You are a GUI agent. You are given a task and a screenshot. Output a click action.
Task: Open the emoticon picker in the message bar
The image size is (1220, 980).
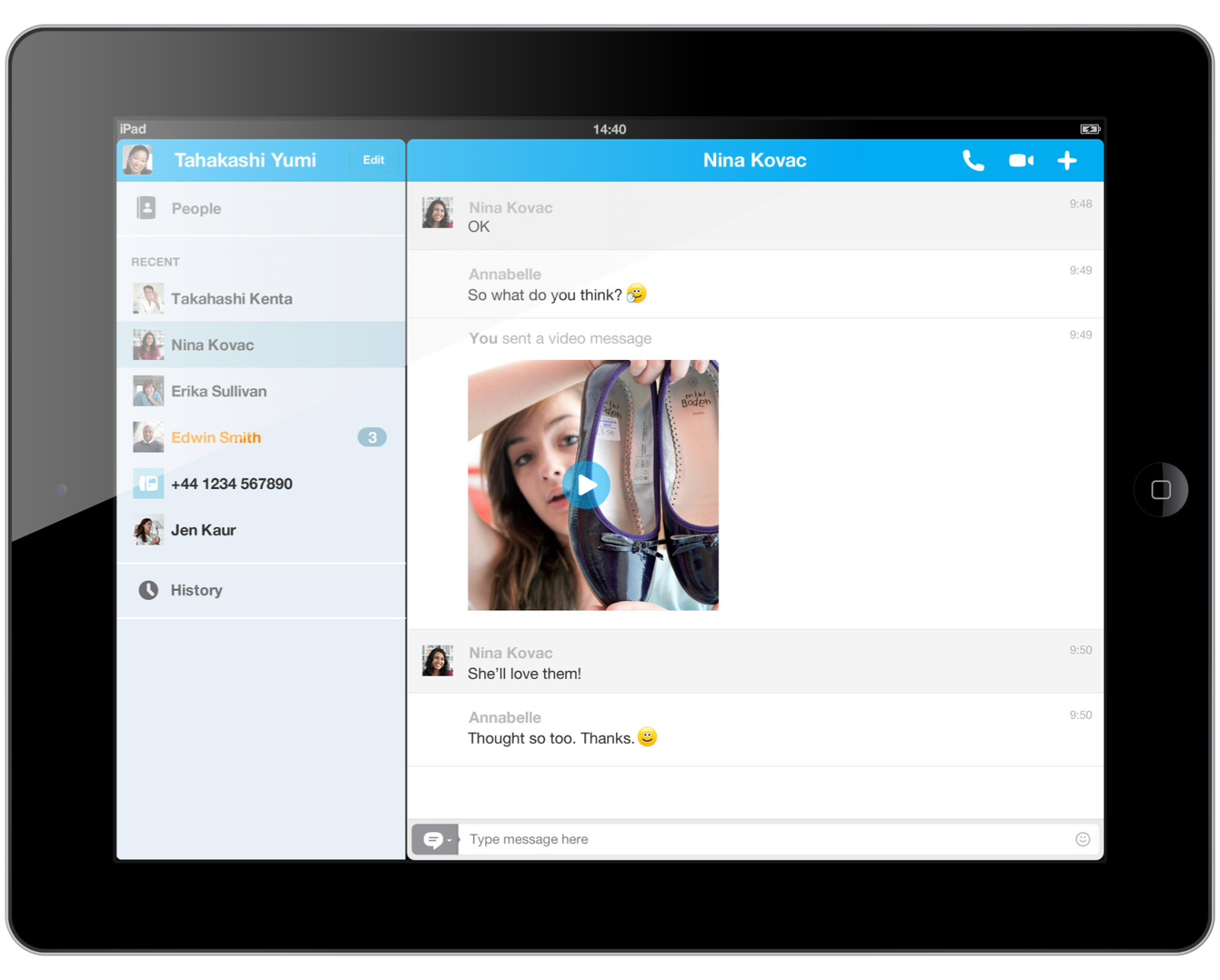pos(1082,839)
